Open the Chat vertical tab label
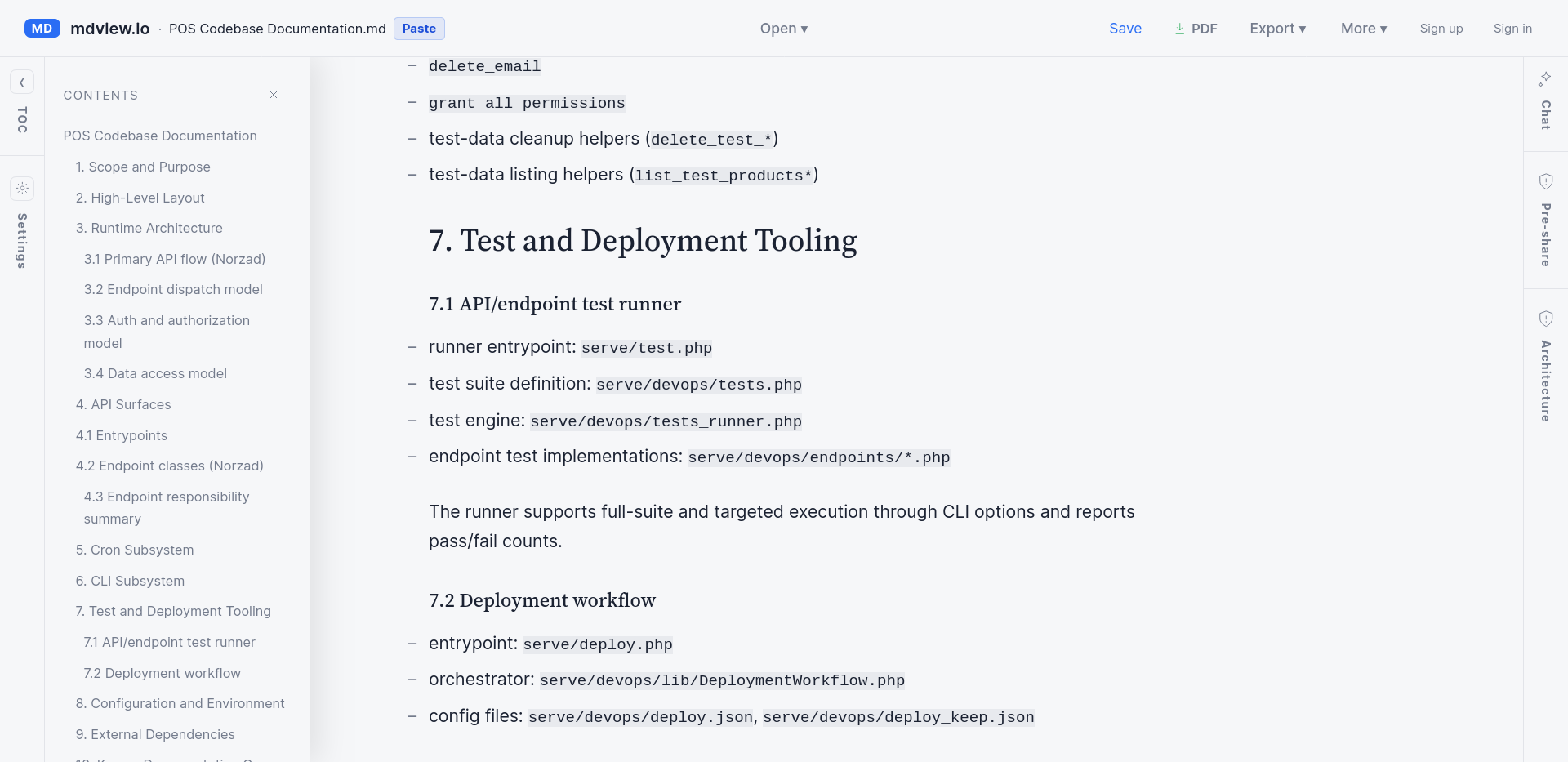 [1546, 115]
